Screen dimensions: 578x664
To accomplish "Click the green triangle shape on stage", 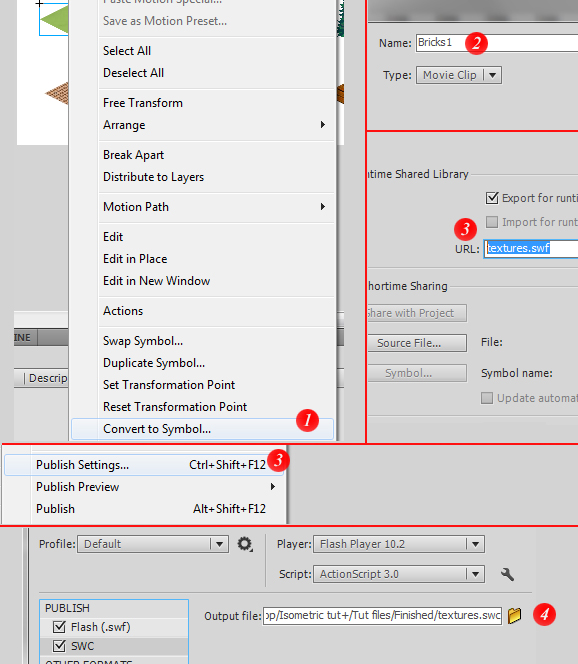I will (54, 19).
